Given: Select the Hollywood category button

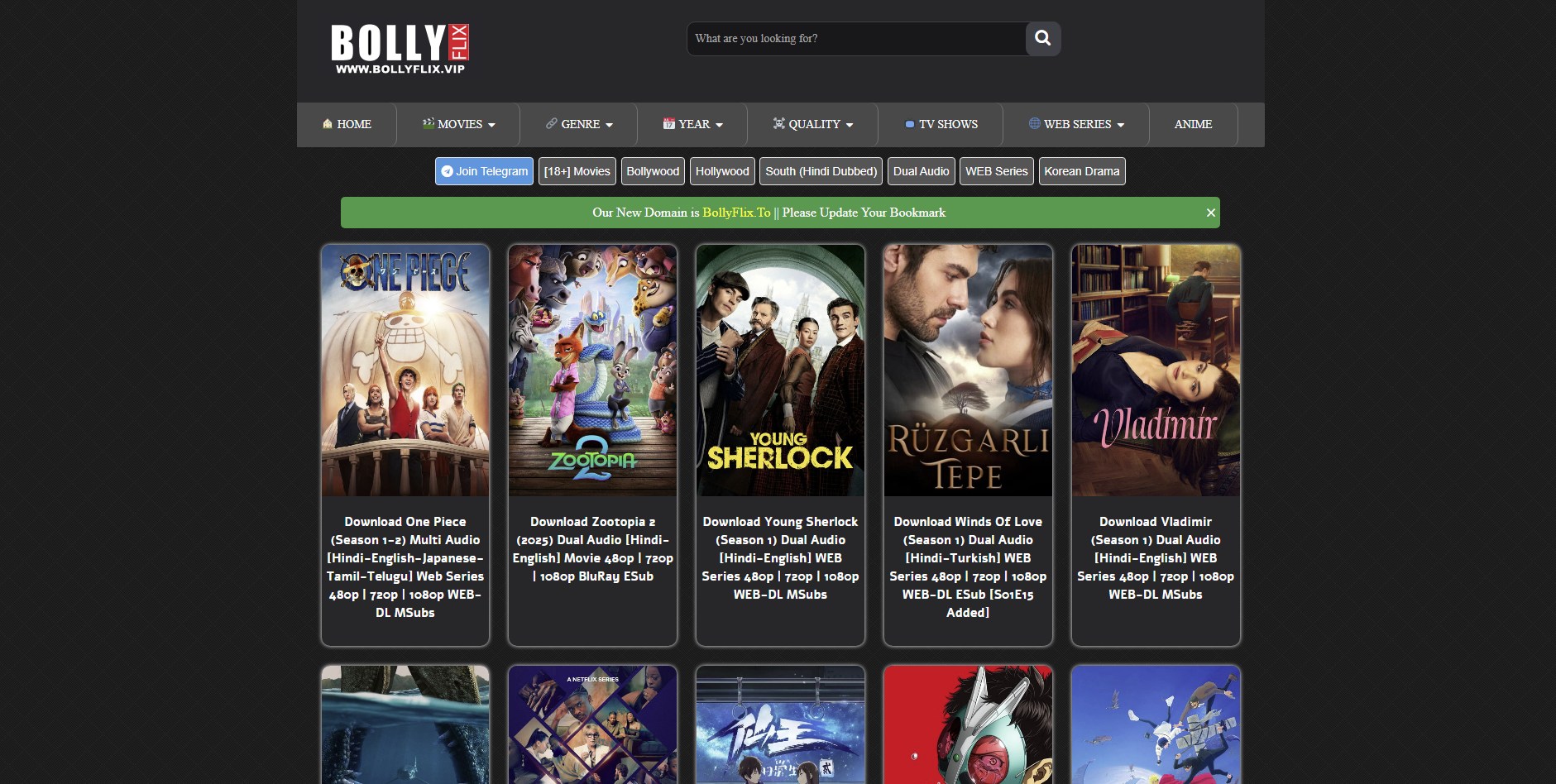Looking at the screenshot, I should [721, 171].
